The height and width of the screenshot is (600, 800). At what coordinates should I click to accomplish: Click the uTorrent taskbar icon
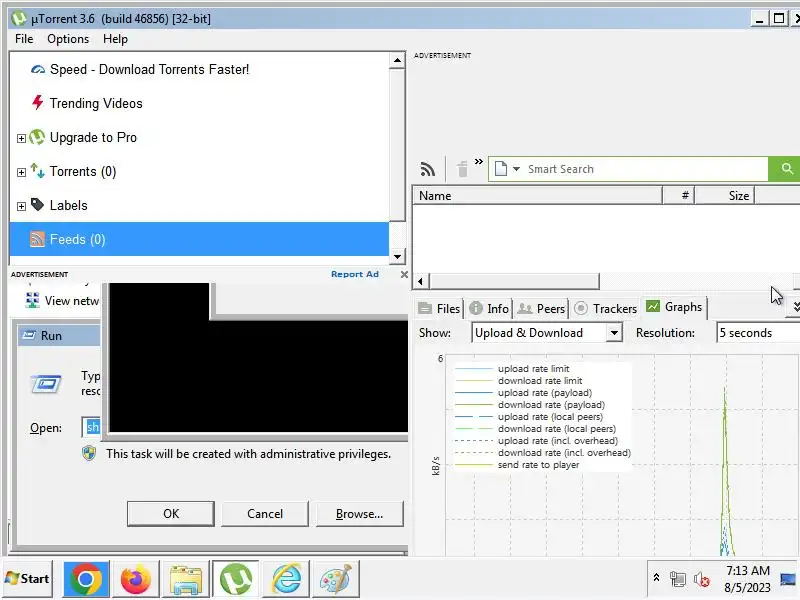pyautogui.click(x=236, y=579)
